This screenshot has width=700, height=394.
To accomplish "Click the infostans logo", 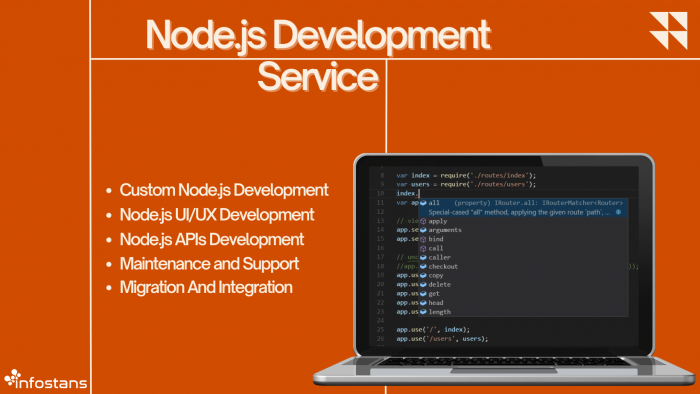I will (45, 380).
